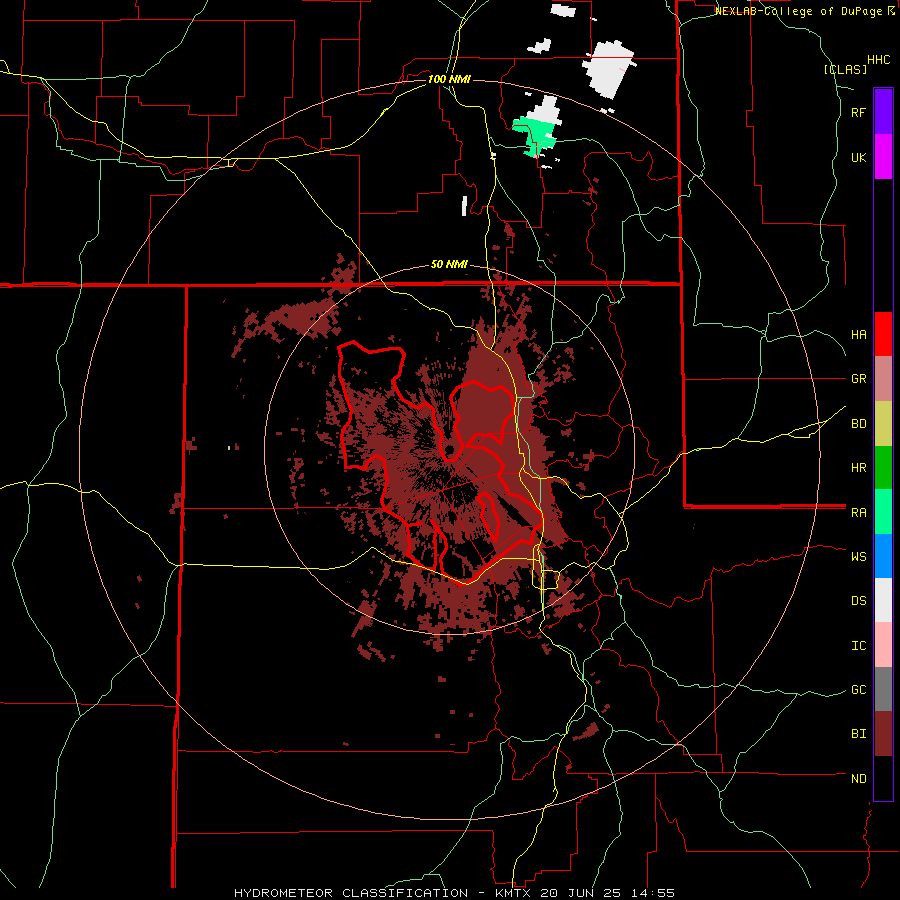Click the BI legend label
This screenshot has height=900, width=900.
(858, 734)
